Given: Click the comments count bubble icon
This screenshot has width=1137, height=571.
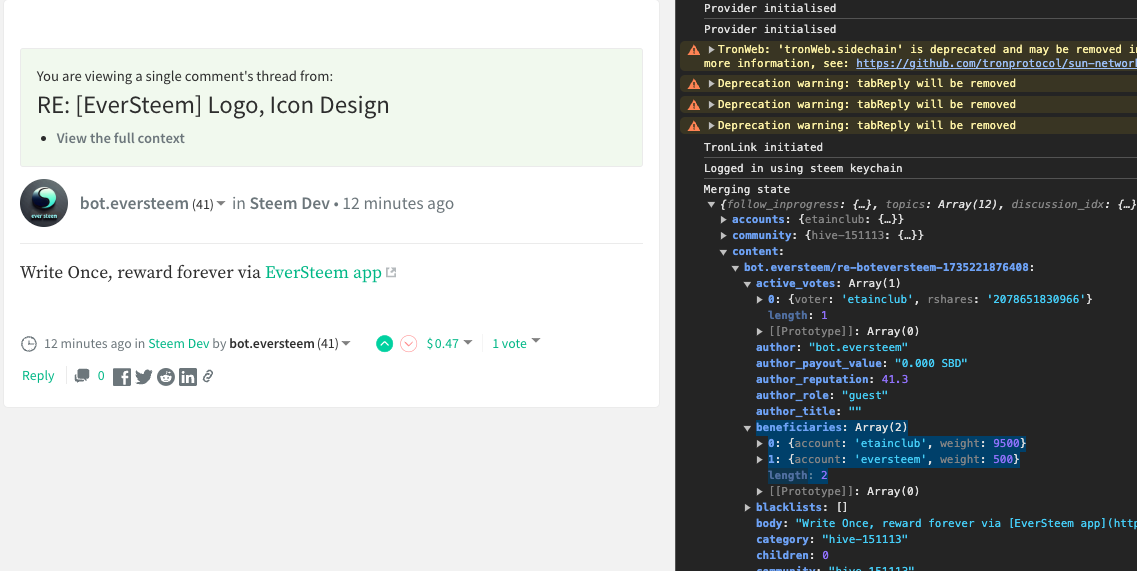Looking at the screenshot, I should click(x=82, y=376).
